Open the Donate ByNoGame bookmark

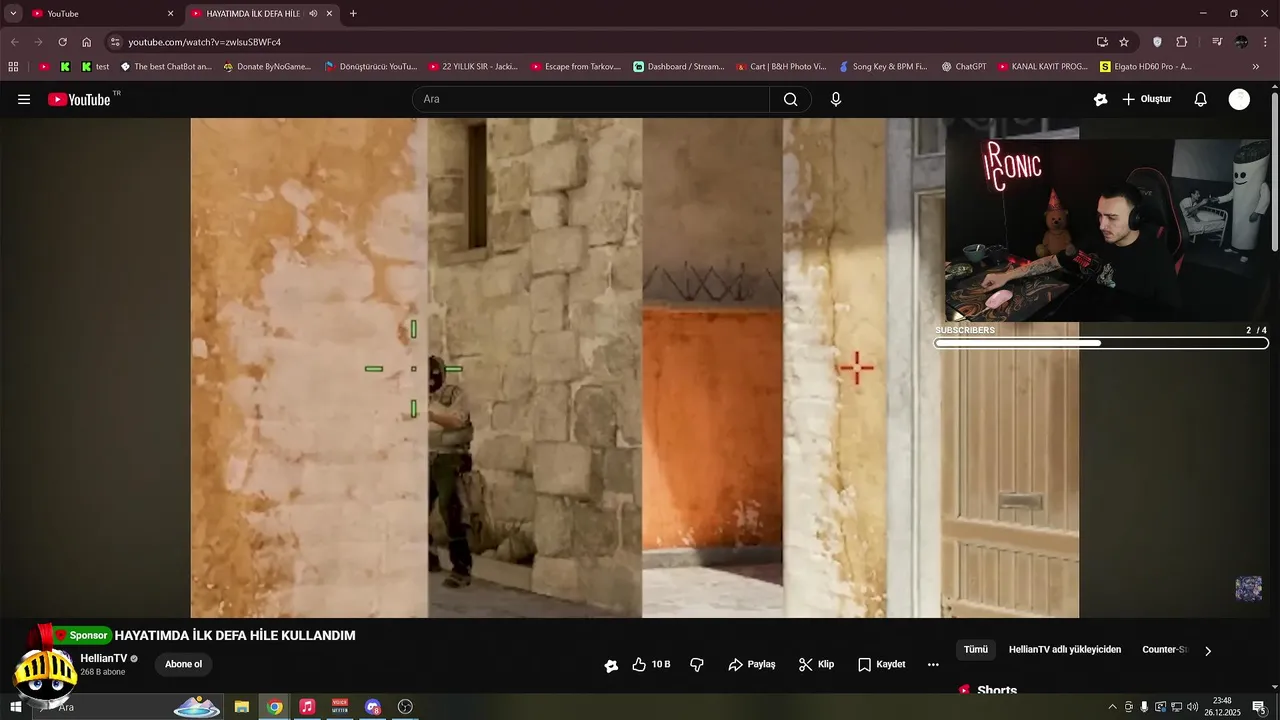coord(267,67)
